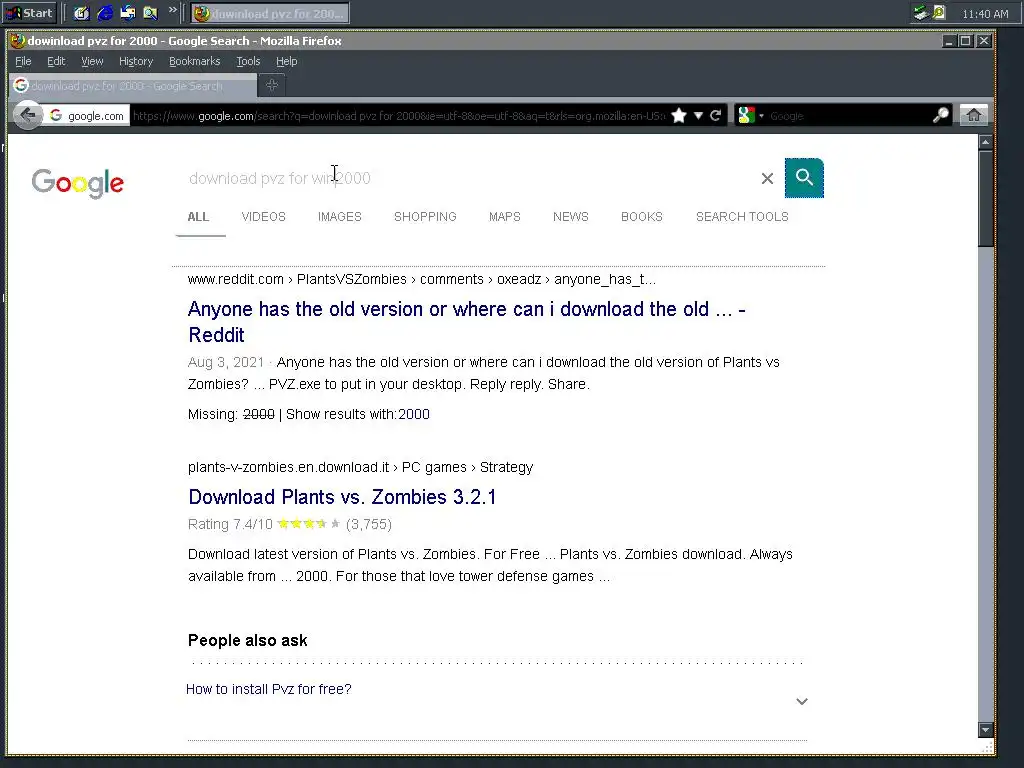This screenshot has width=1024, height=768.
Task: Open the Edit menu
Action: click(x=56, y=61)
